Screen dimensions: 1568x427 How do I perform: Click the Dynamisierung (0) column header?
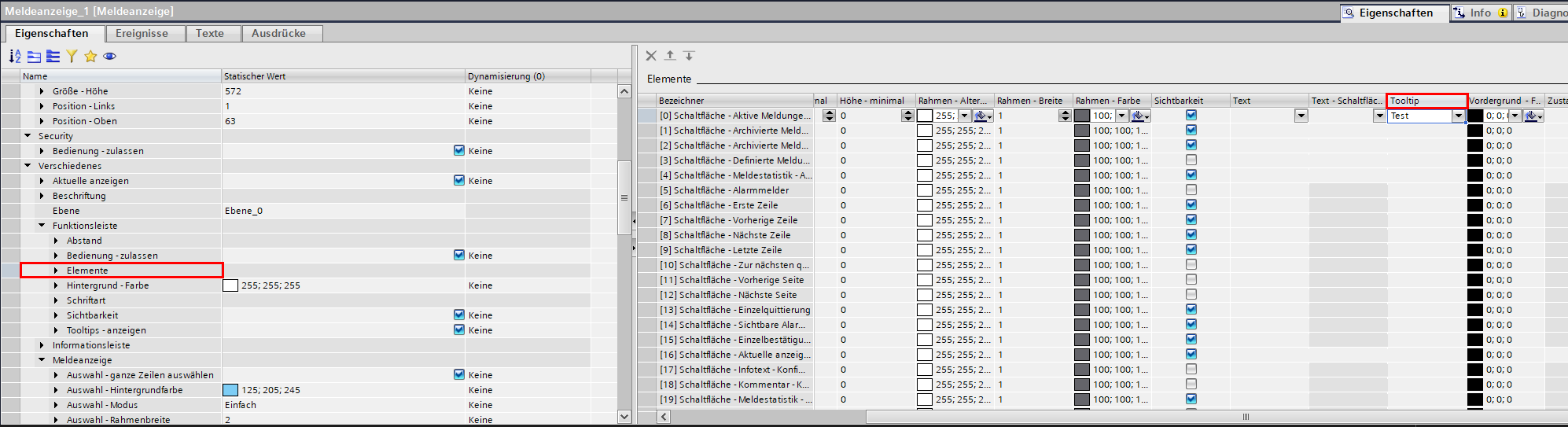click(528, 76)
